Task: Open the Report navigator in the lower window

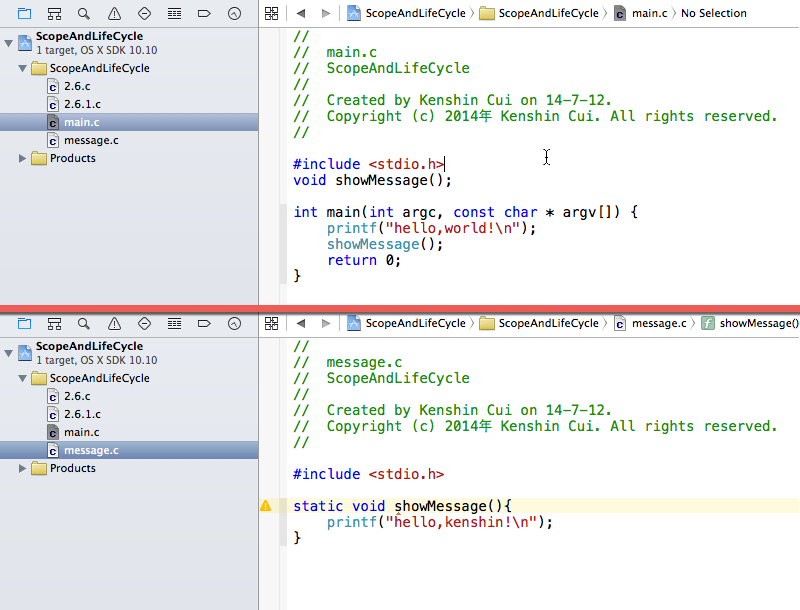Action: tap(234, 323)
